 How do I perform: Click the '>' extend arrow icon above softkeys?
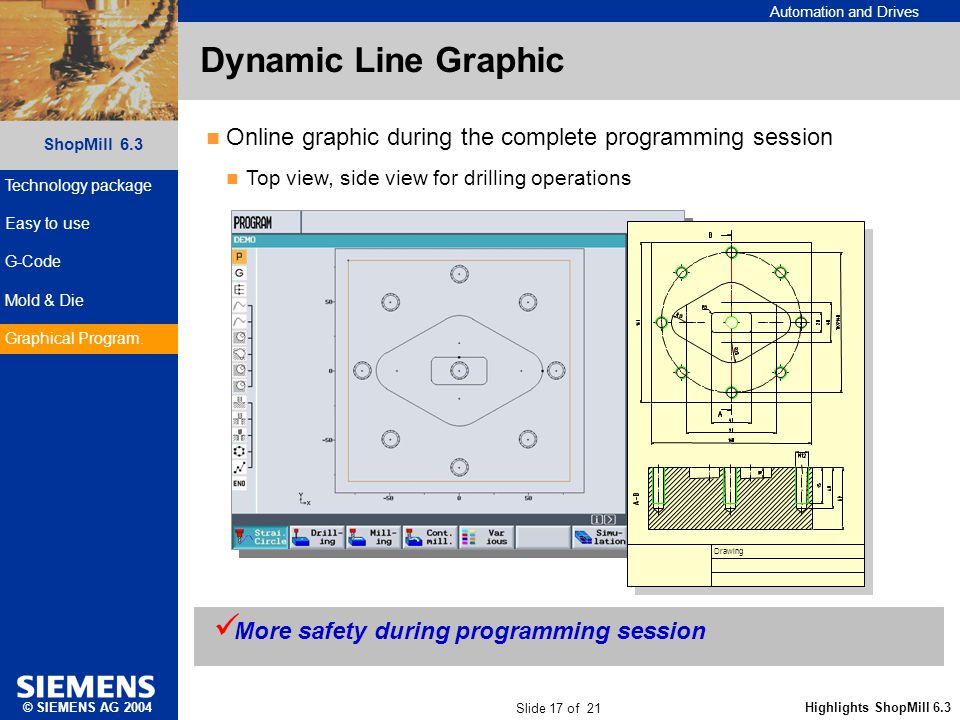[x=610, y=519]
